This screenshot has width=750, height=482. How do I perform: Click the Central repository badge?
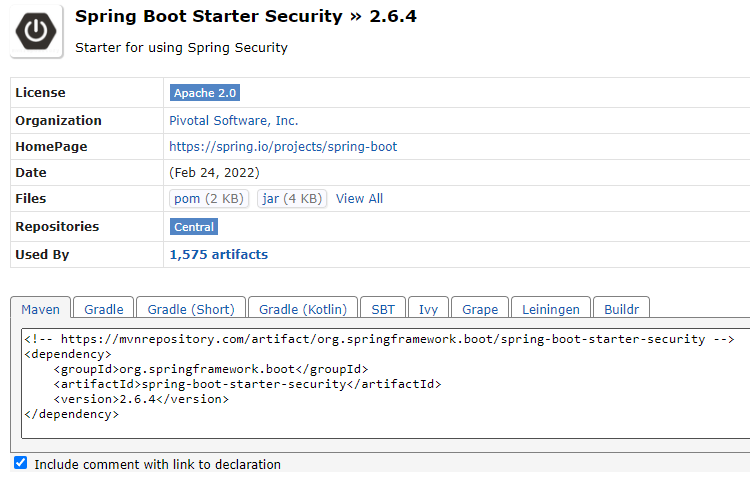194,227
